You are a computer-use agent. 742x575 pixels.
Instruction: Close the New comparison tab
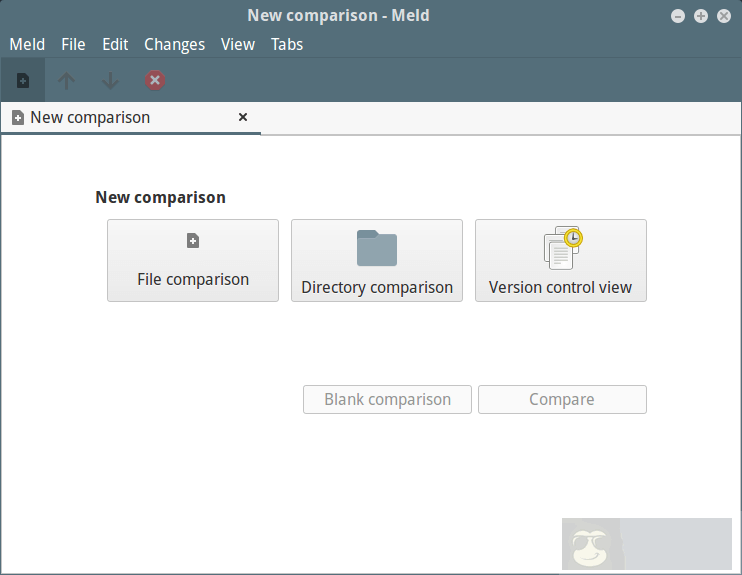coord(242,117)
